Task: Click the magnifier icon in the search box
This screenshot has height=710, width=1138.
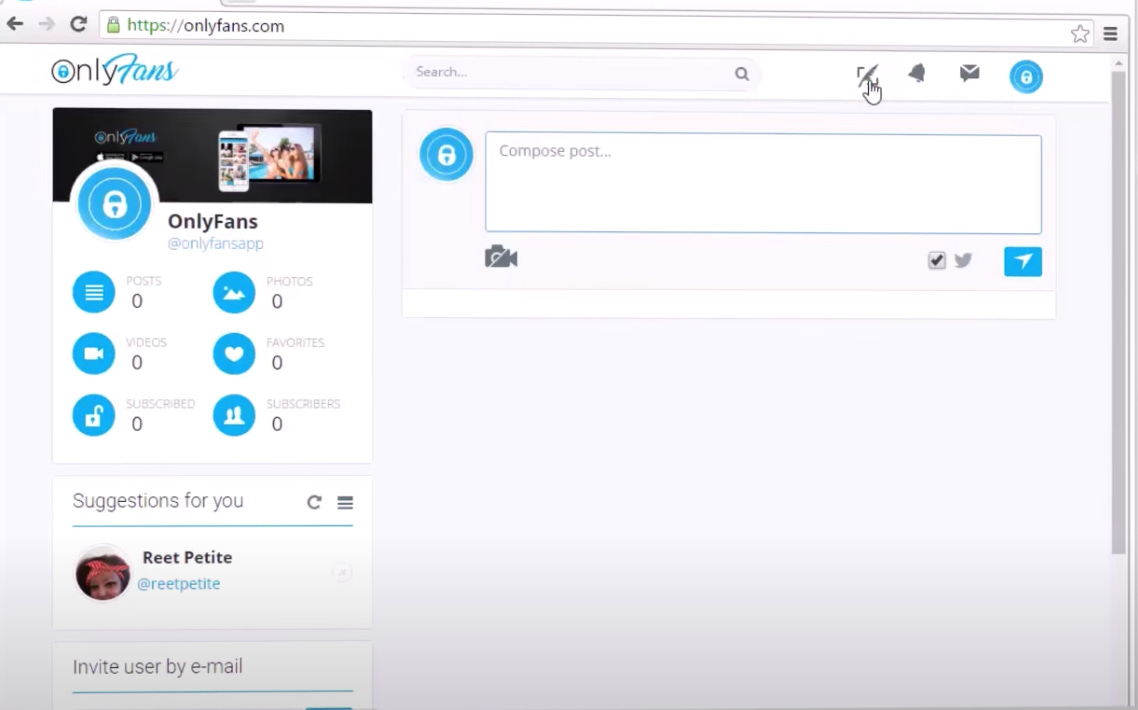Action: click(x=741, y=73)
